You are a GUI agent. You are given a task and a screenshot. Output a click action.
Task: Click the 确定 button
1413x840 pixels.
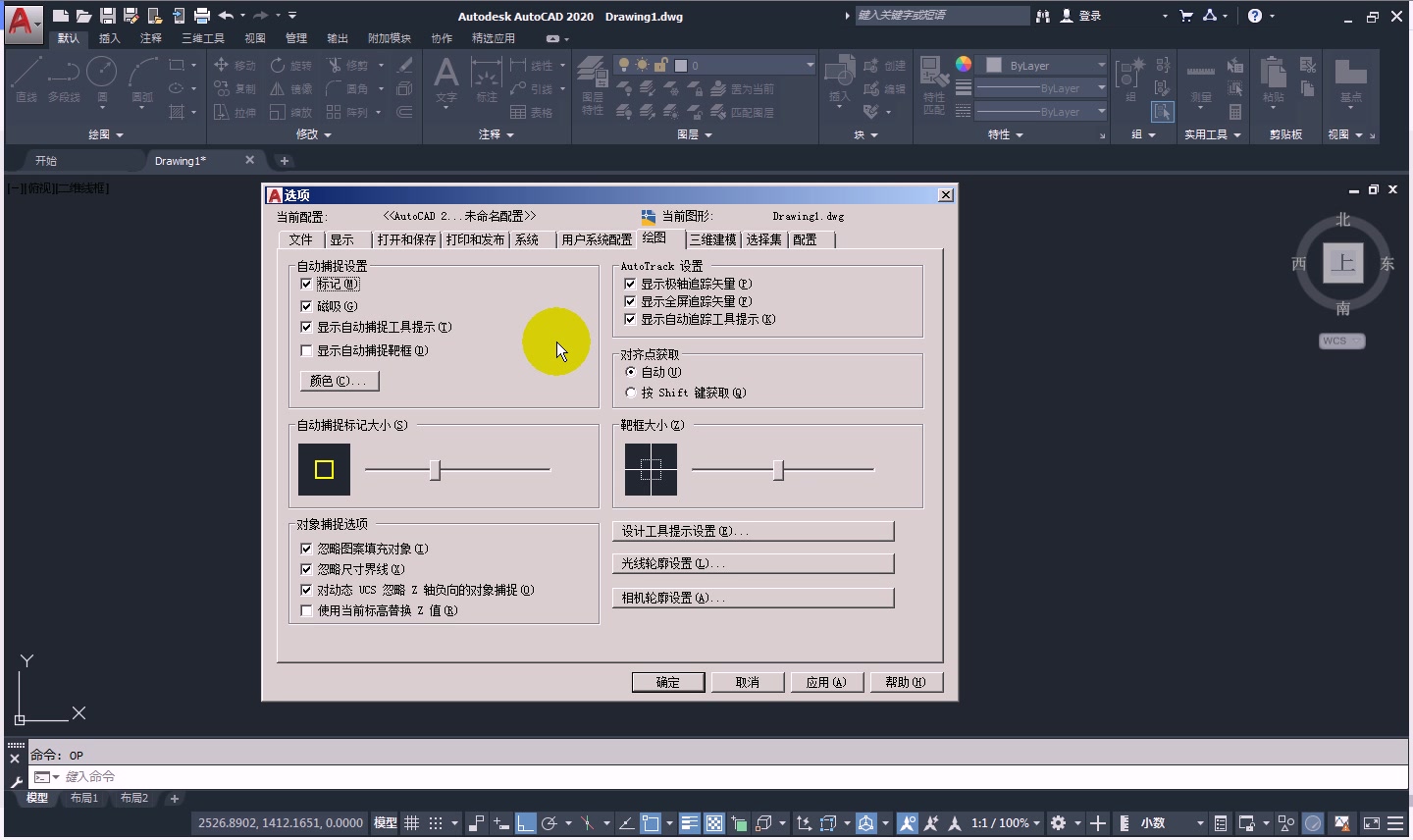[668, 682]
